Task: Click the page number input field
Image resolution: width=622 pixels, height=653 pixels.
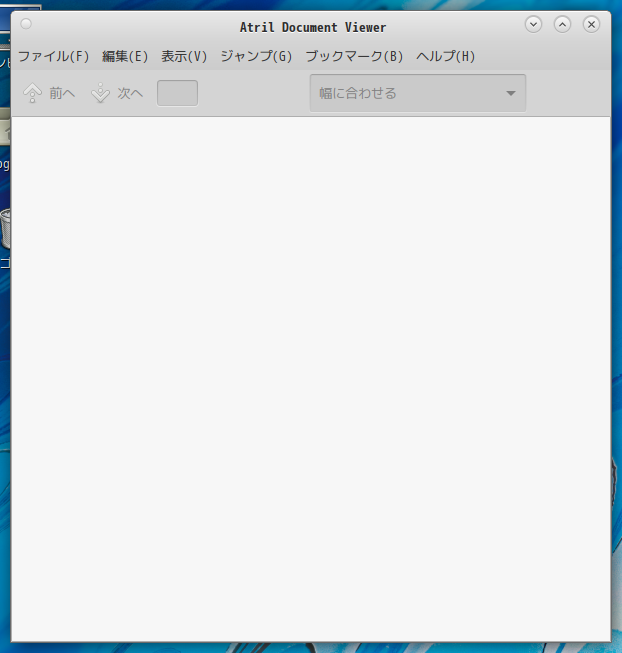Action: (177, 93)
